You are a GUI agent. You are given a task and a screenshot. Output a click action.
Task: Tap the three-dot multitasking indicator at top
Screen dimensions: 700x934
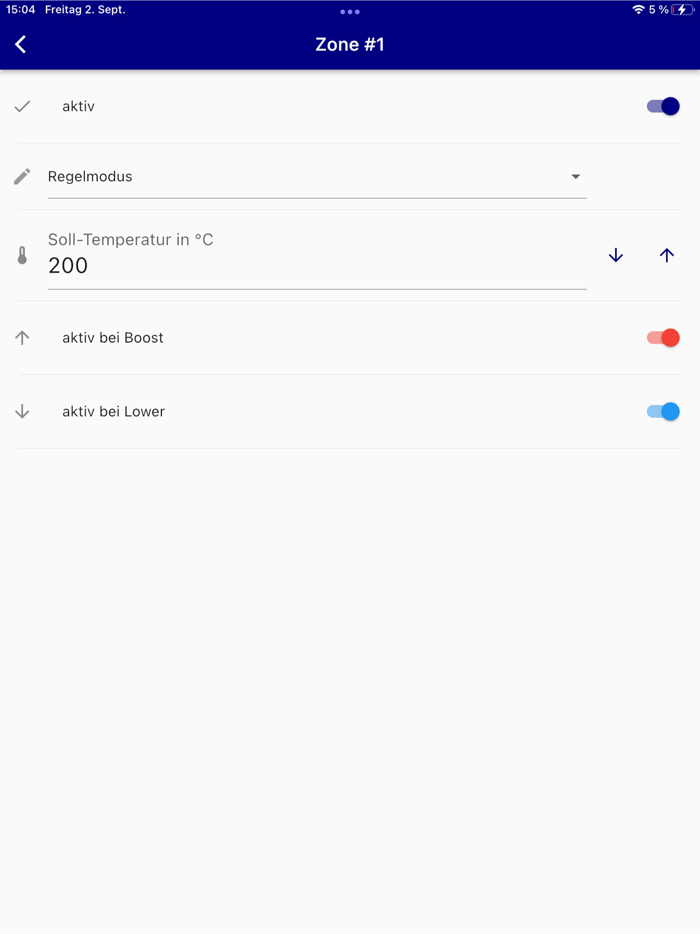pyautogui.click(x=349, y=12)
